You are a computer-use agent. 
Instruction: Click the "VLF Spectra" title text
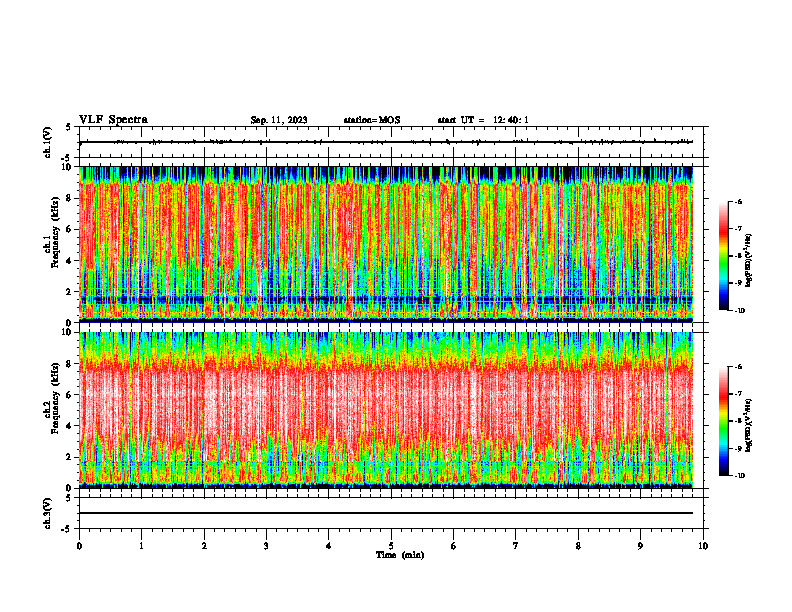(x=113, y=120)
